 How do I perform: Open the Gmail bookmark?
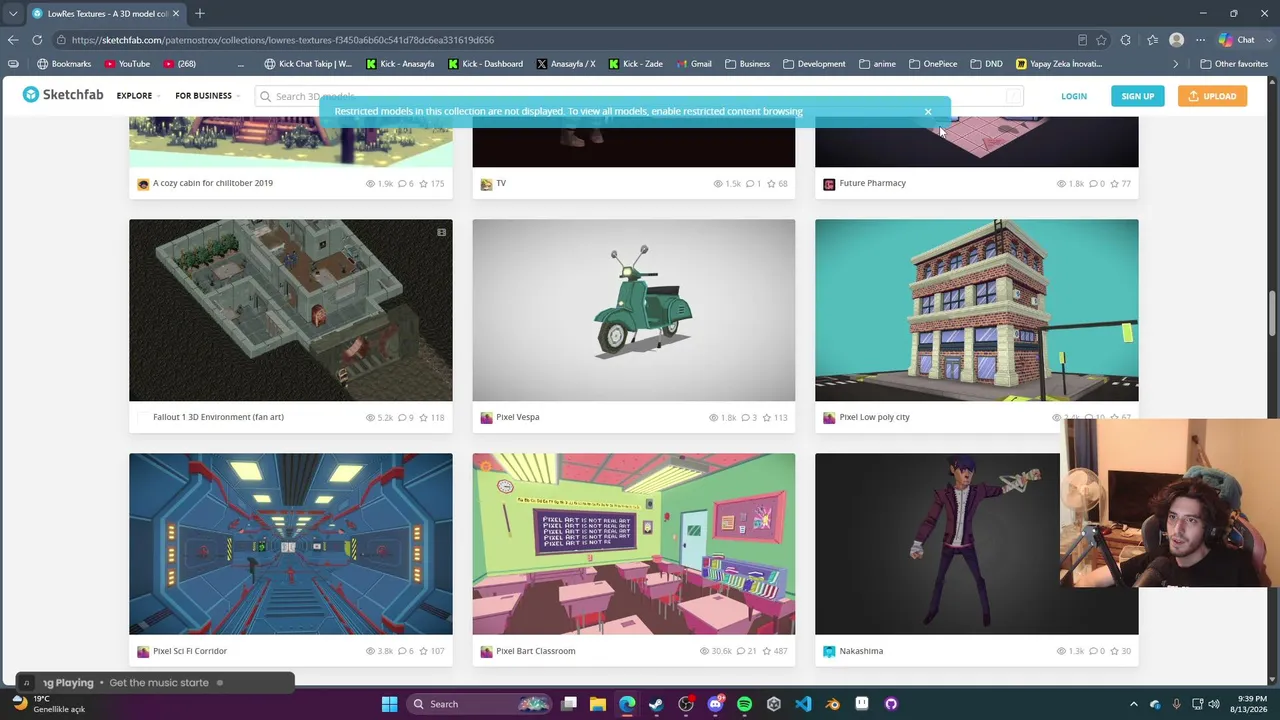pos(694,64)
